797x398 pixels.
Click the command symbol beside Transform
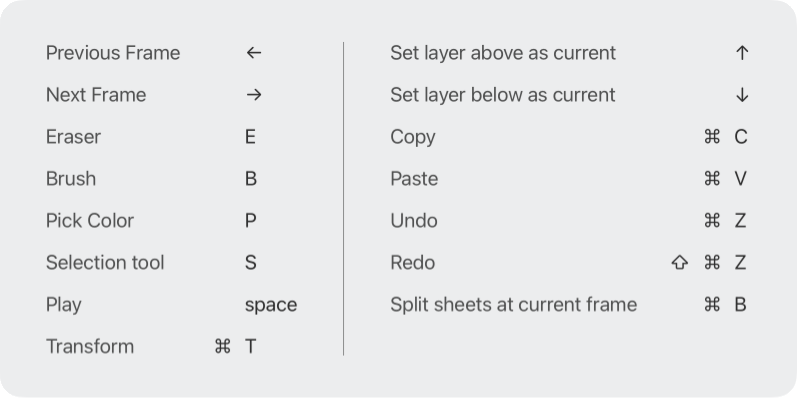[x=223, y=346]
